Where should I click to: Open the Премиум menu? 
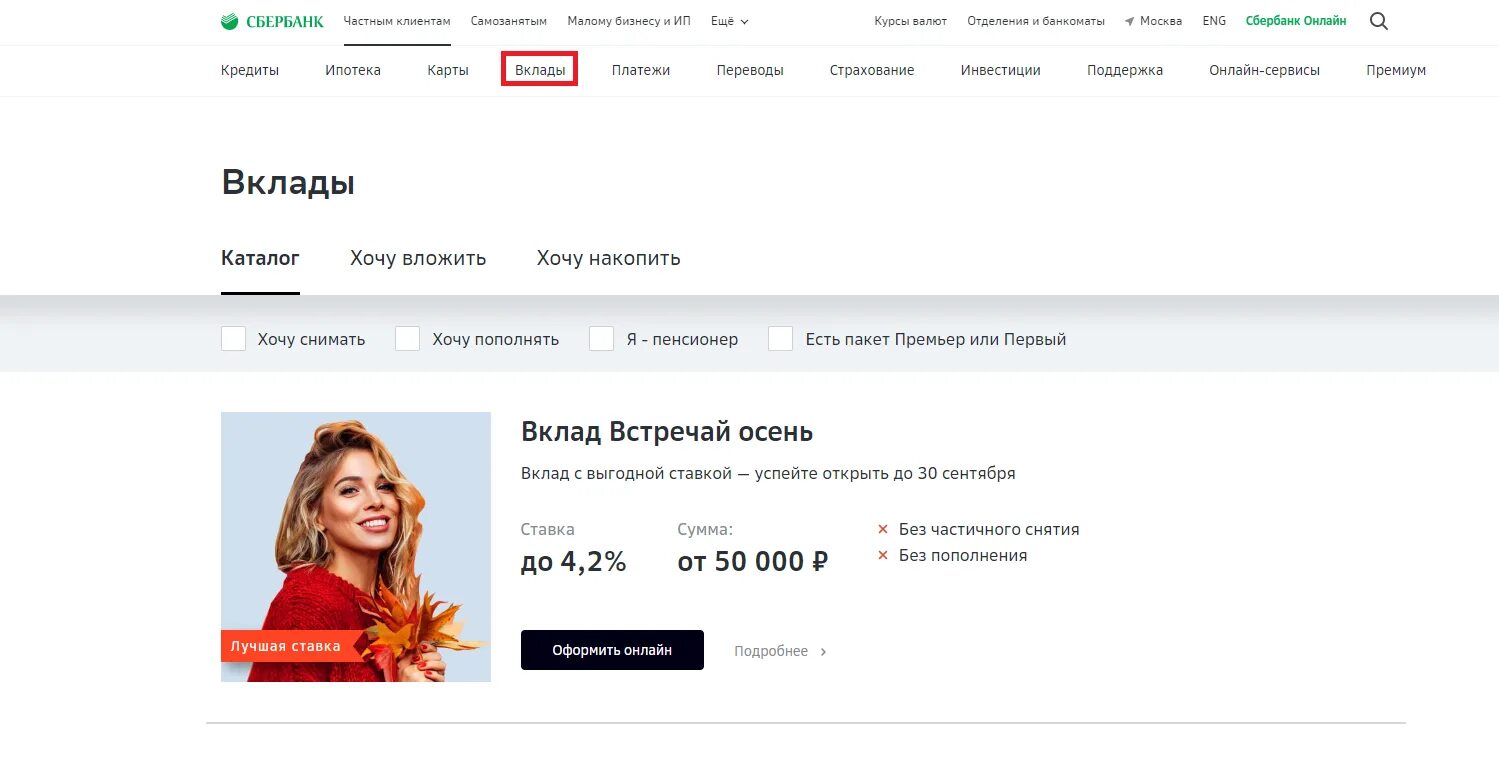pyautogui.click(x=1396, y=70)
